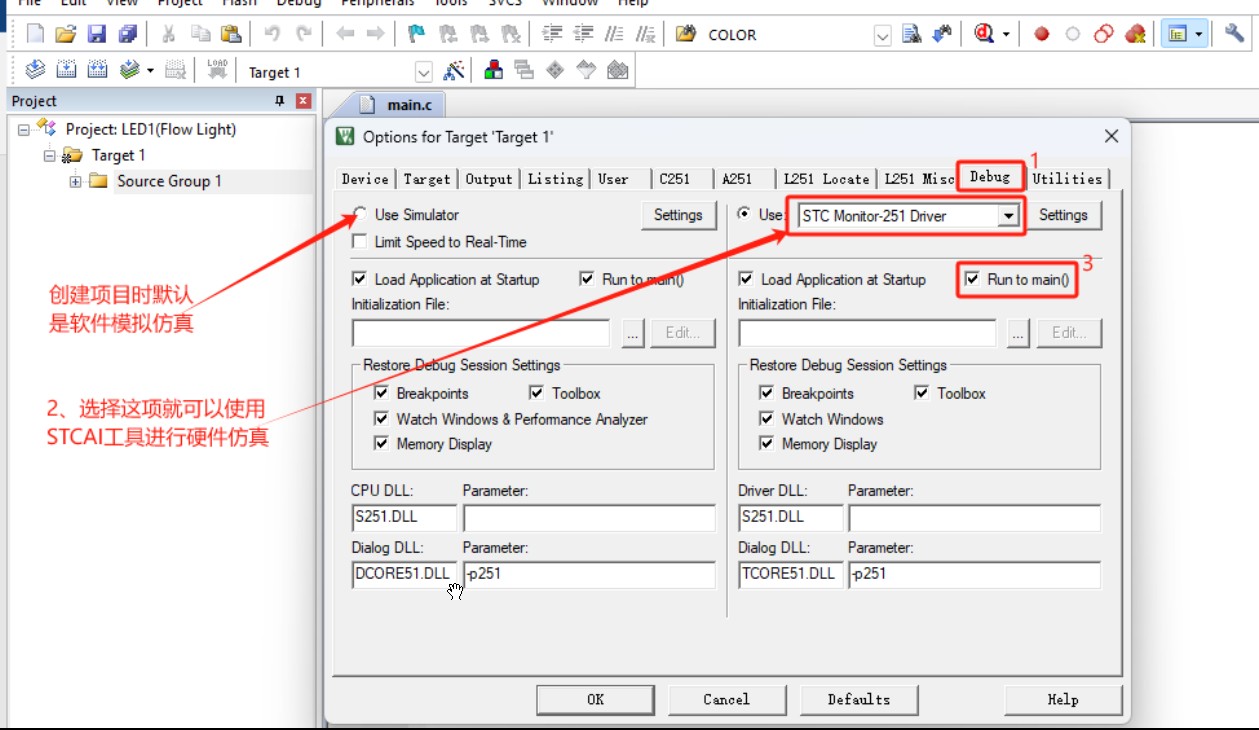Select the Use driver radio button
Screen dimensions: 1259x730
pos(744,214)
